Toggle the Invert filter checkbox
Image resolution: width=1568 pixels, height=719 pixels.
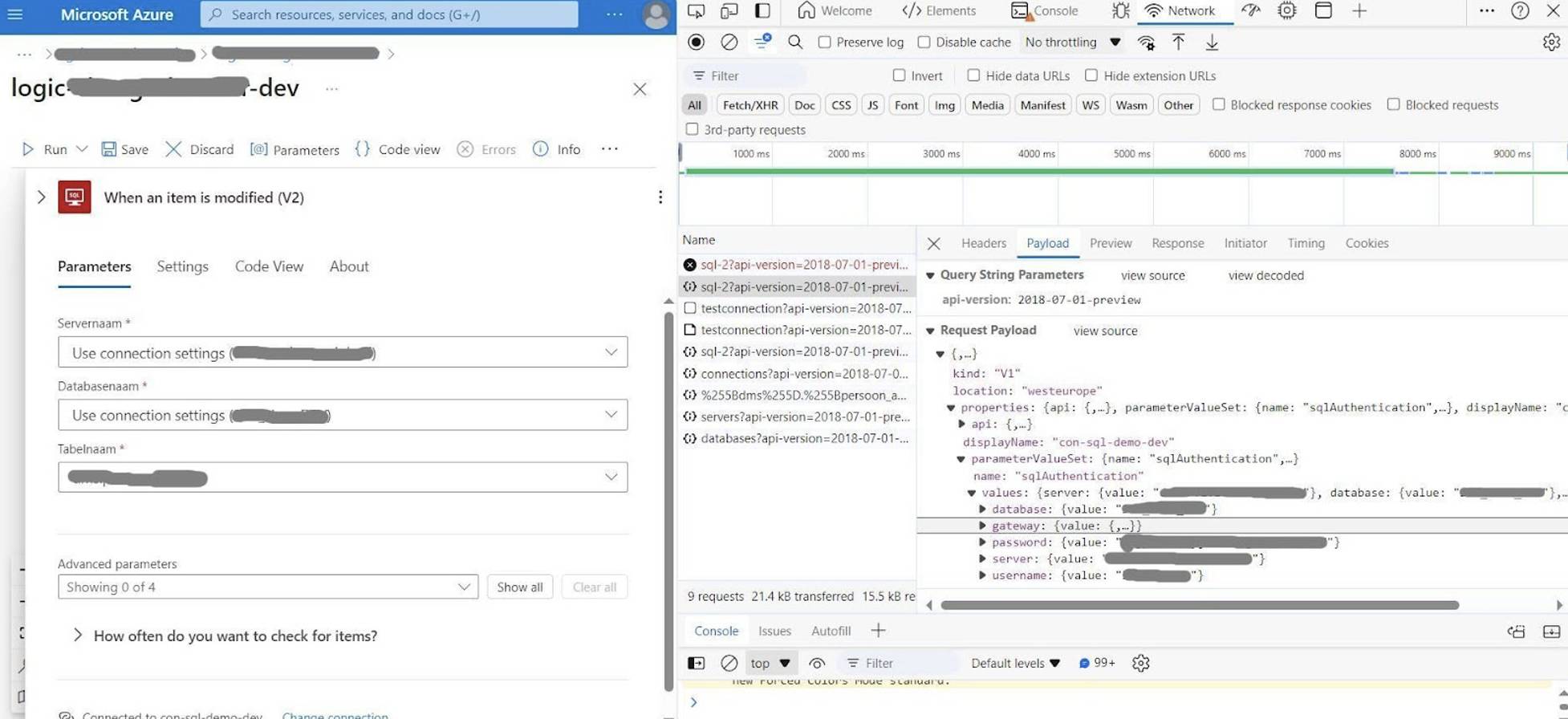click(899, 75)
